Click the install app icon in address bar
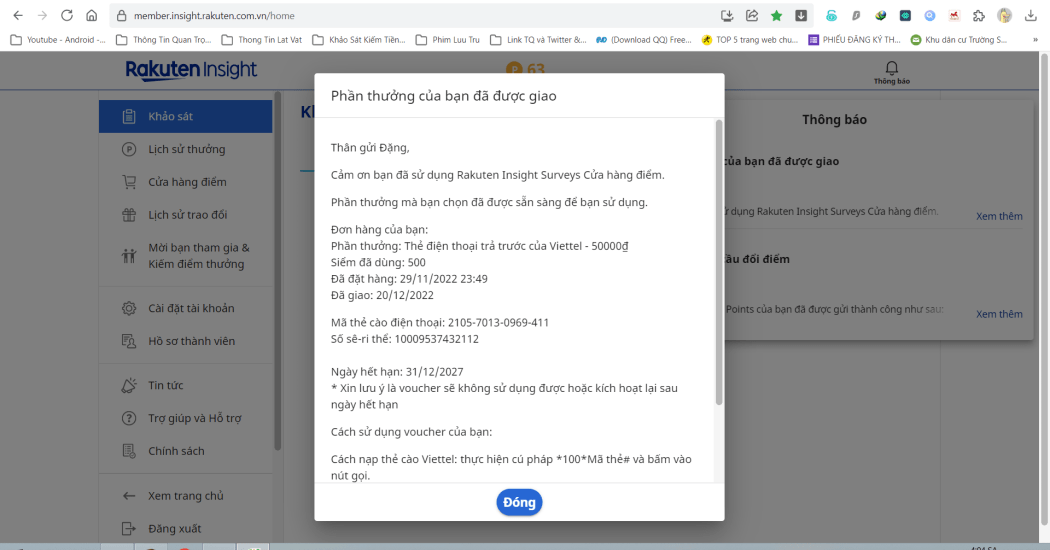 point(727,15)
